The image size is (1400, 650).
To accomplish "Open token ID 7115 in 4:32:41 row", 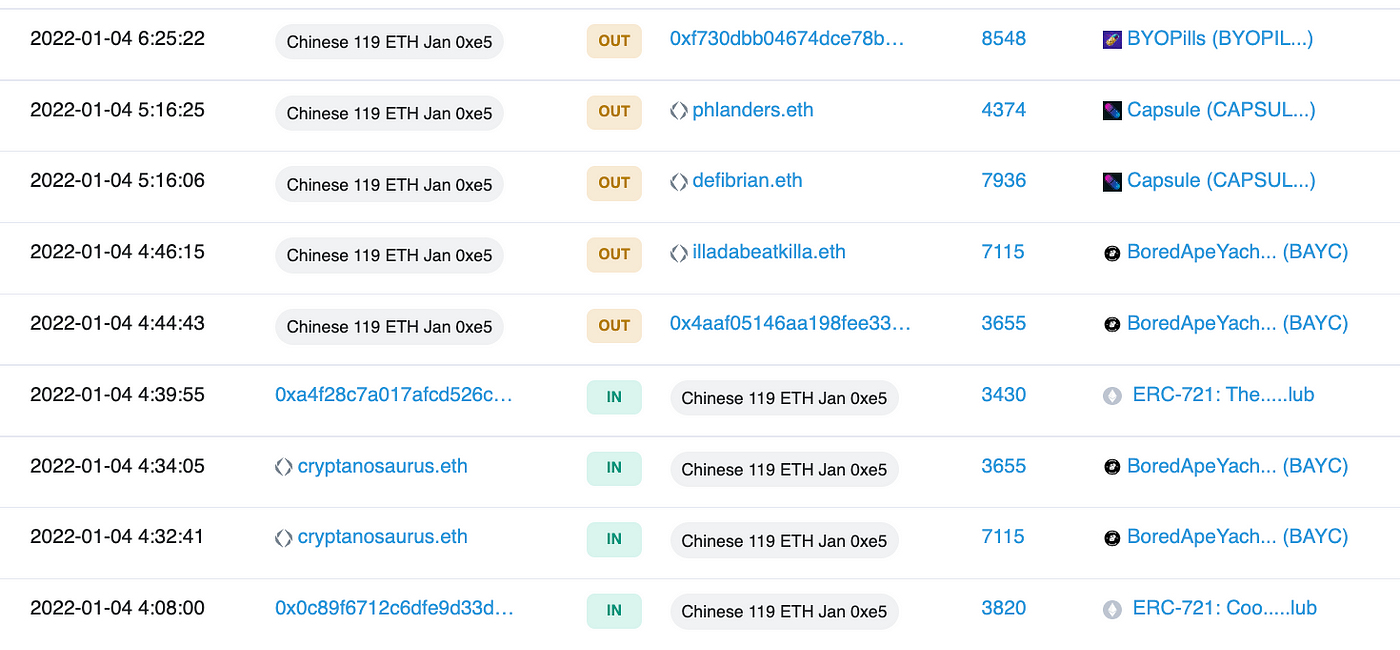I will [1003, 537].
